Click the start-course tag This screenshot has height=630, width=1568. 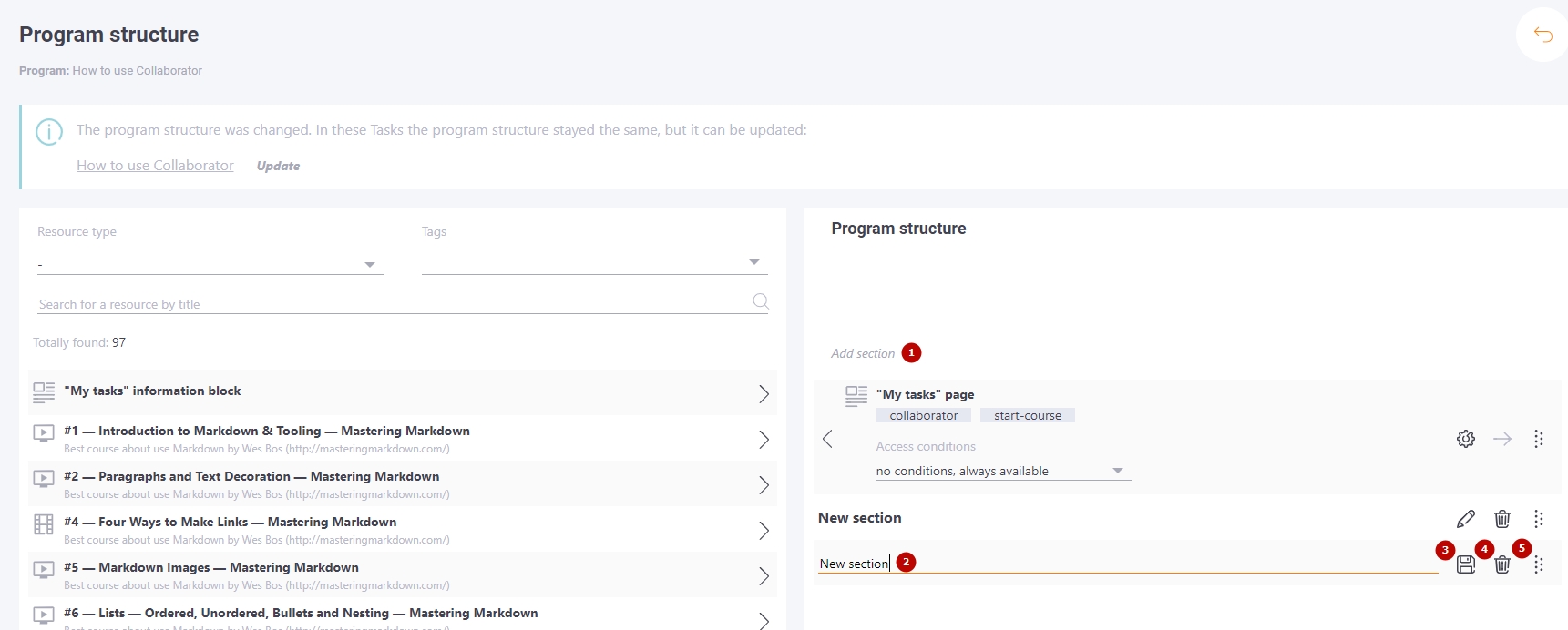(1028, 415)
